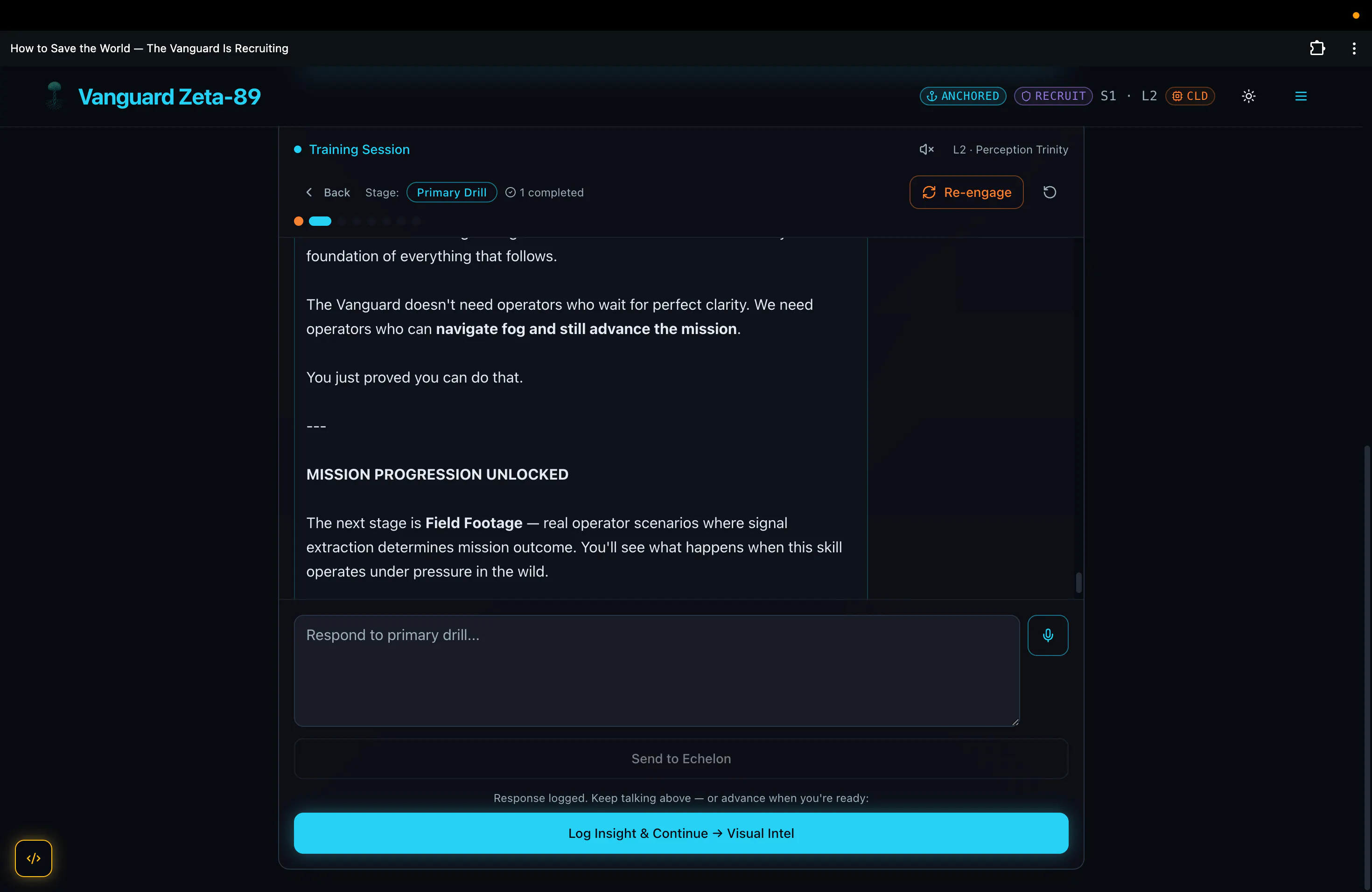Open the browser extensions puzzle icon
Screen dimensions: 1372x892
[x=1316, y=49]
